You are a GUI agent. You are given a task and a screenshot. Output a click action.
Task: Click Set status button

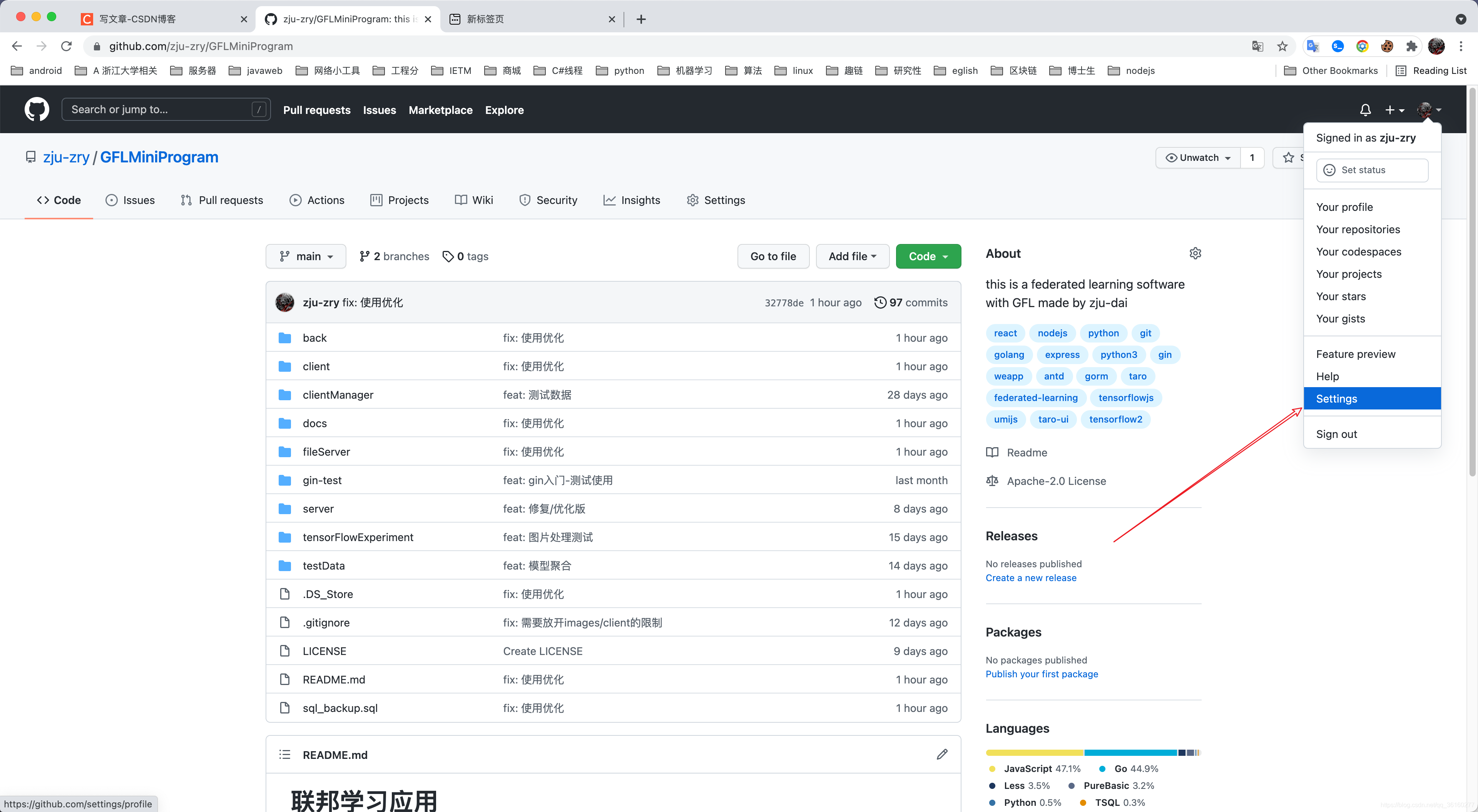click(x=1373, y=170)
